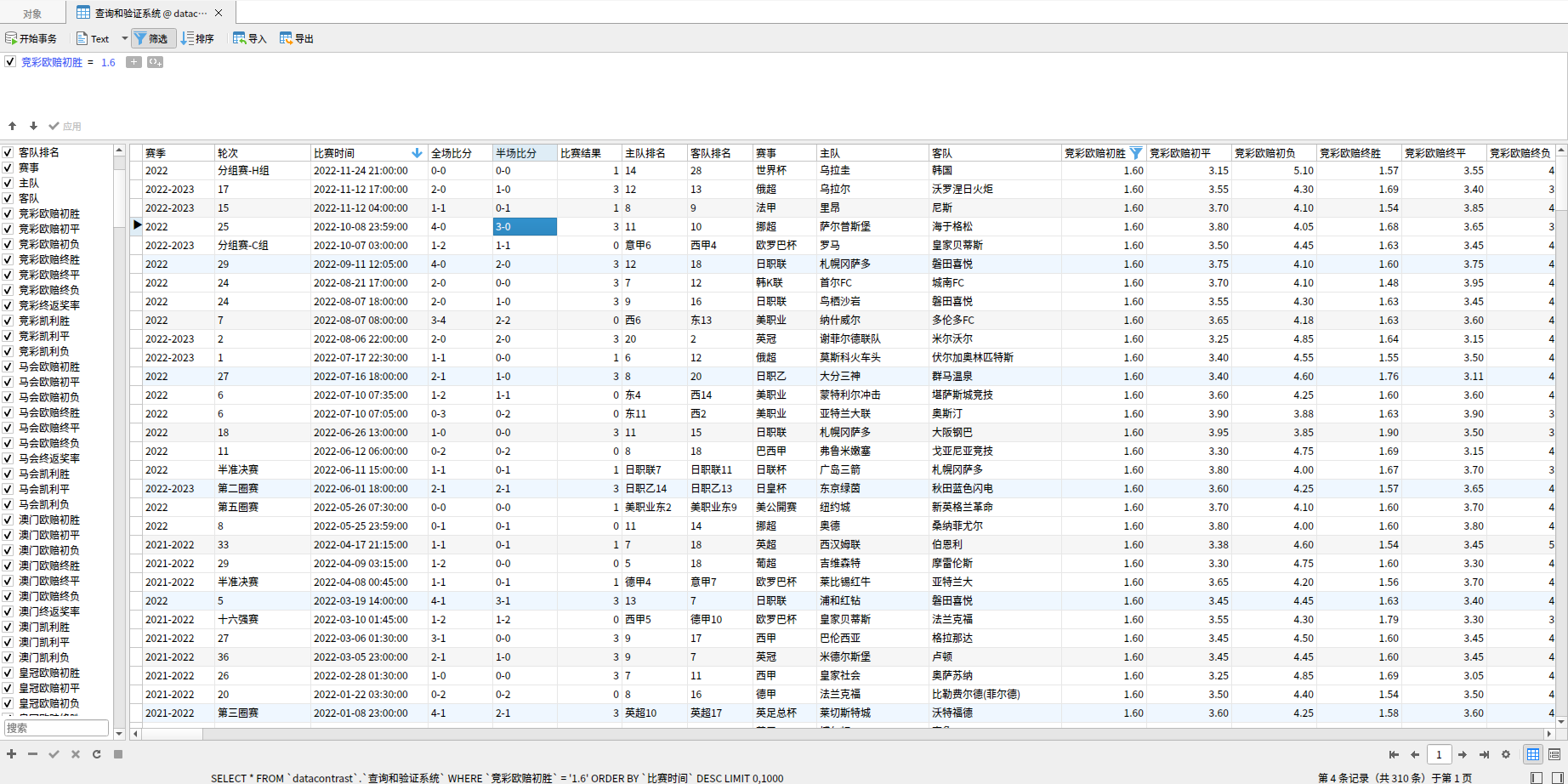Viewport: 1568px width, 784px height.
Task: Delete record with minus icon
Action: [32, 754]
